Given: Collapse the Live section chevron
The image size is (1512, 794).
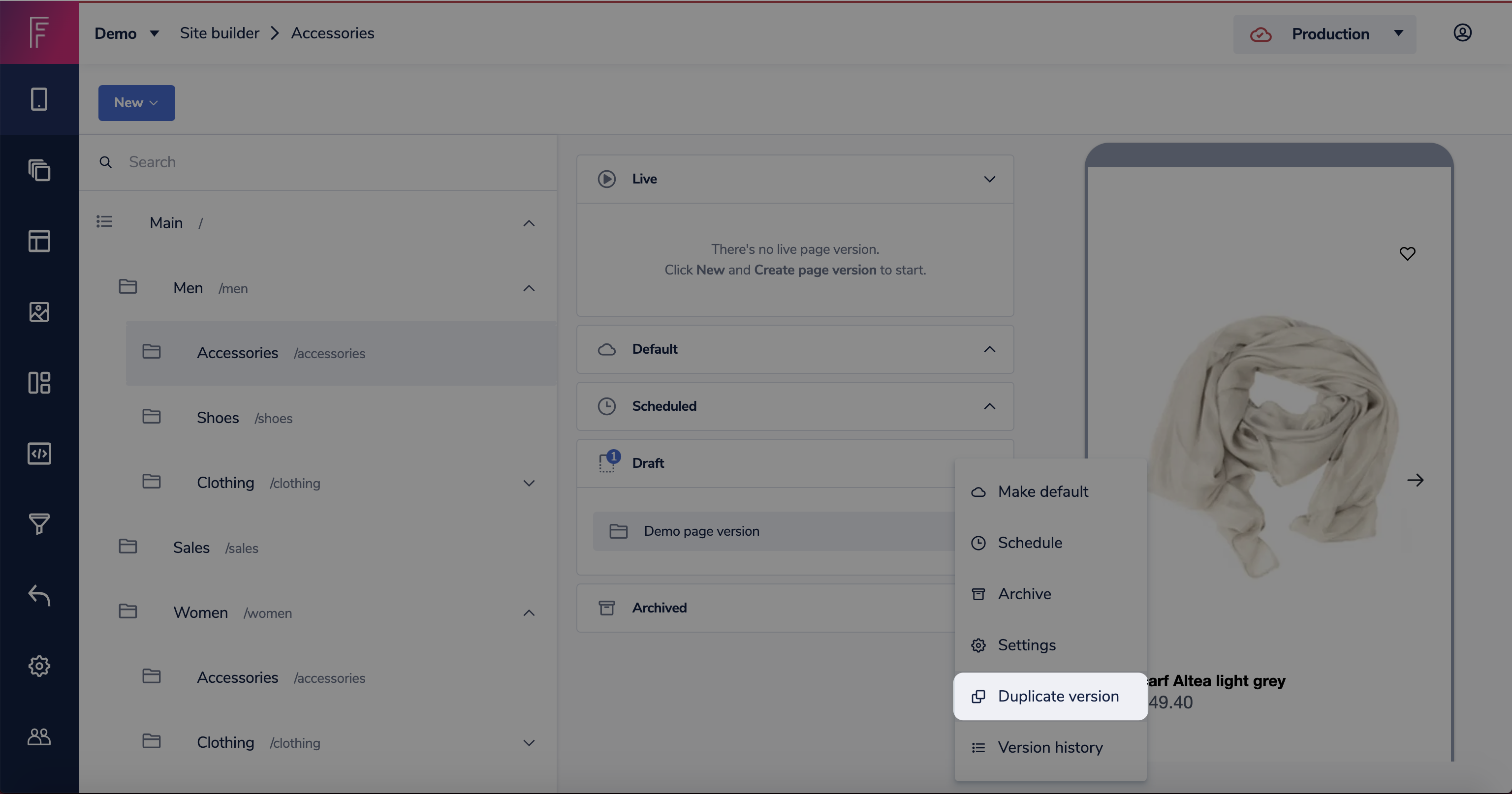Looking at the screenshot, I should coord(990,179).
